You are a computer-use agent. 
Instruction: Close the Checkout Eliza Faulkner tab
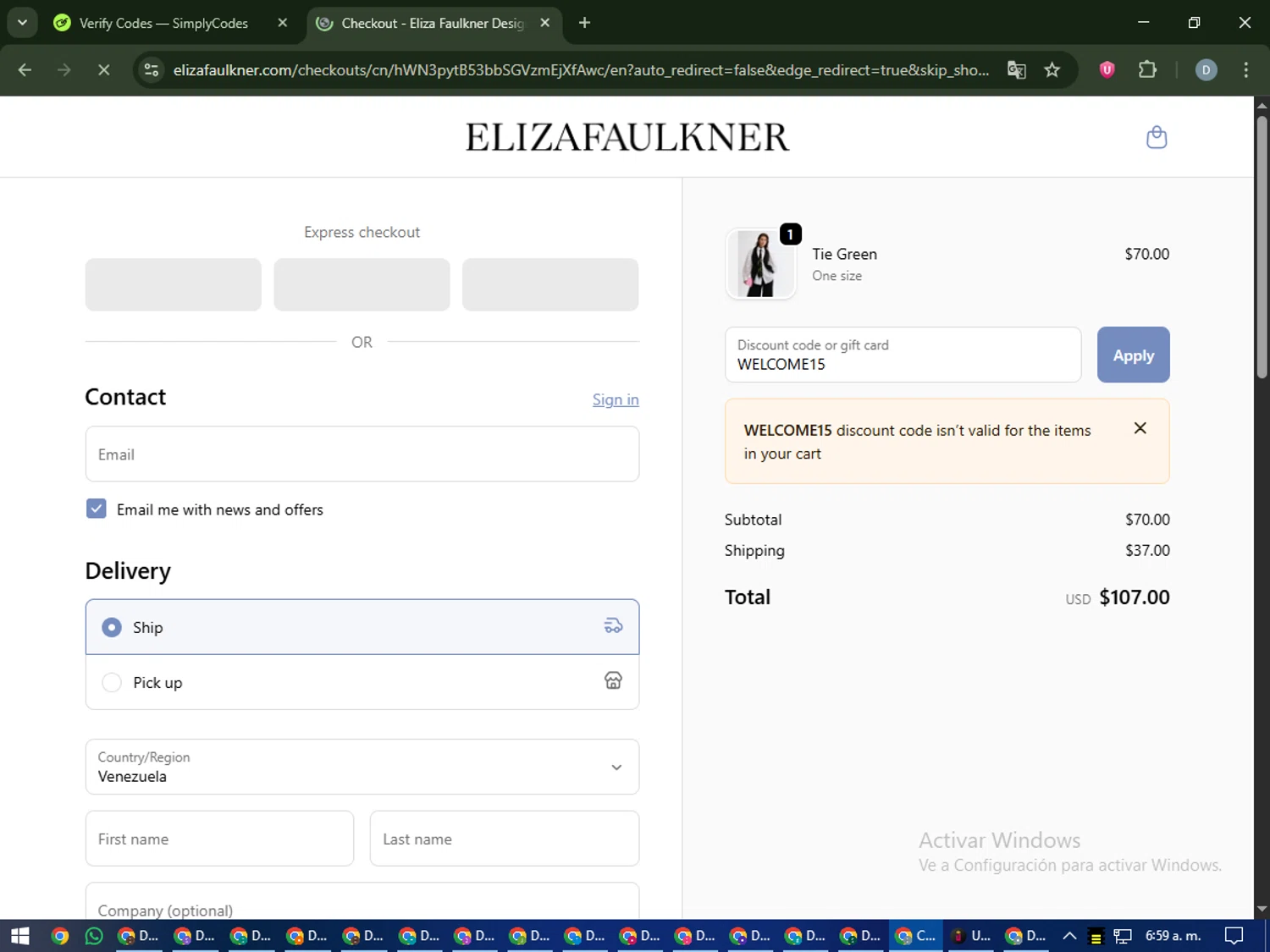(x=545, y=23)
